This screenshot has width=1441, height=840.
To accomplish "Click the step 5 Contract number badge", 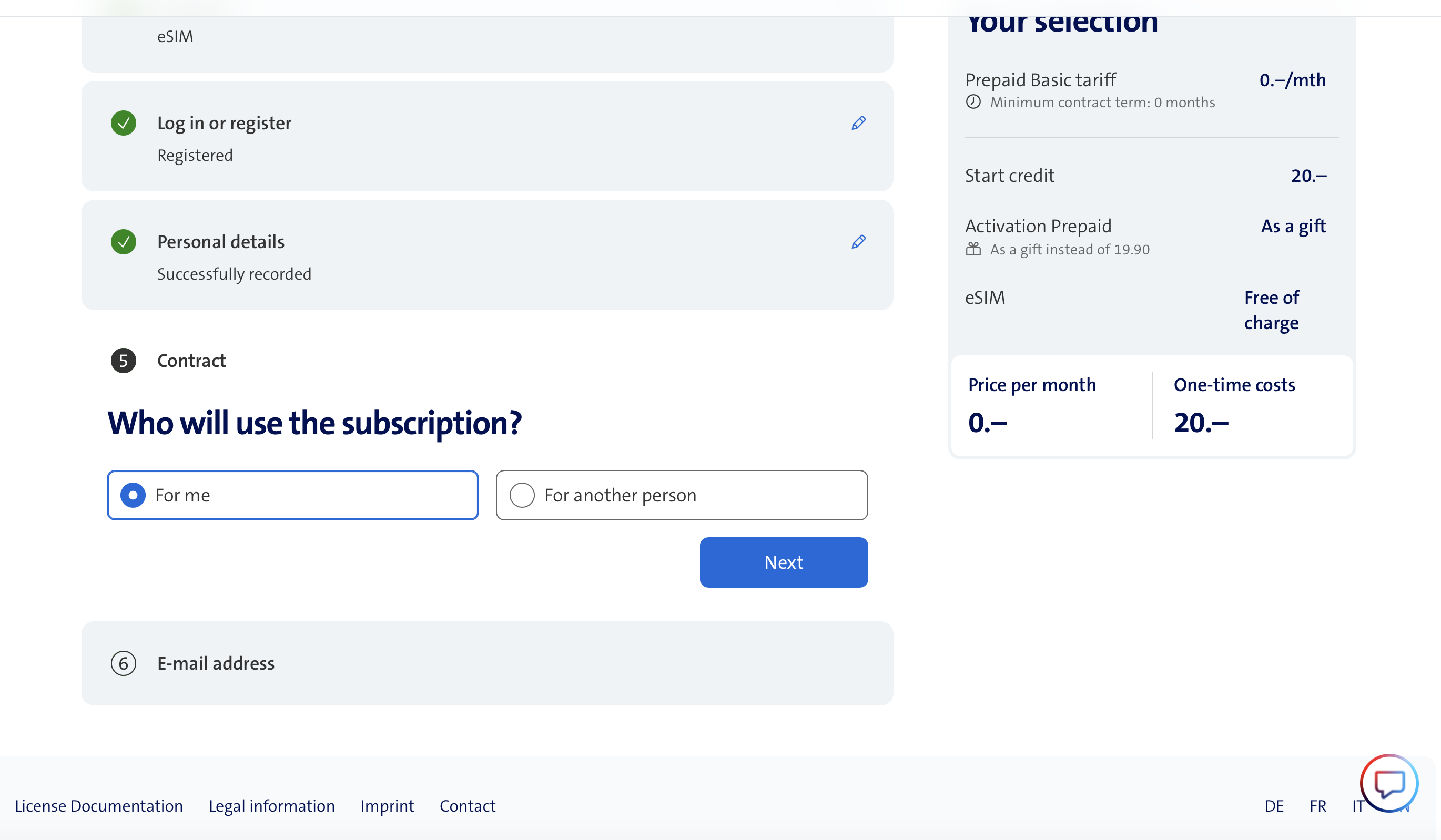I will click(124, 361).
